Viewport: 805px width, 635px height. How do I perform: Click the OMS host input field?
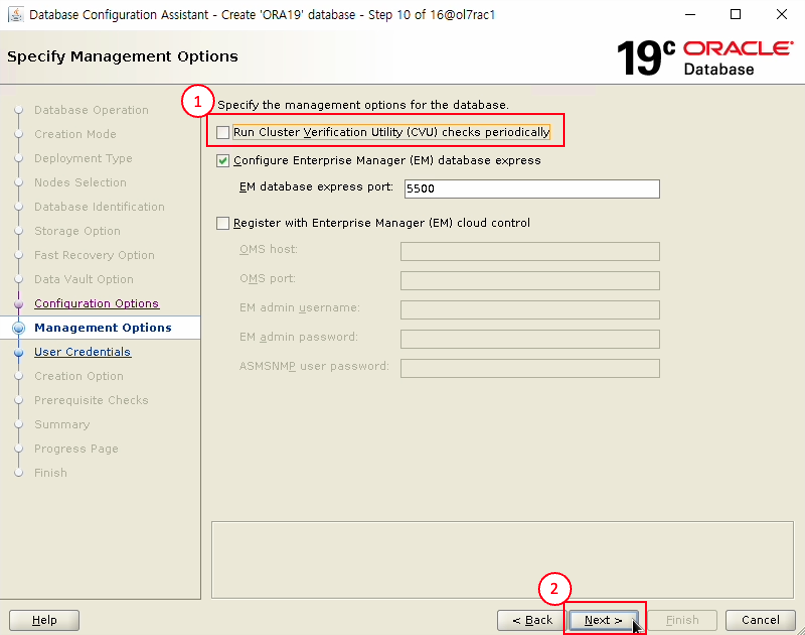(530, 252)
